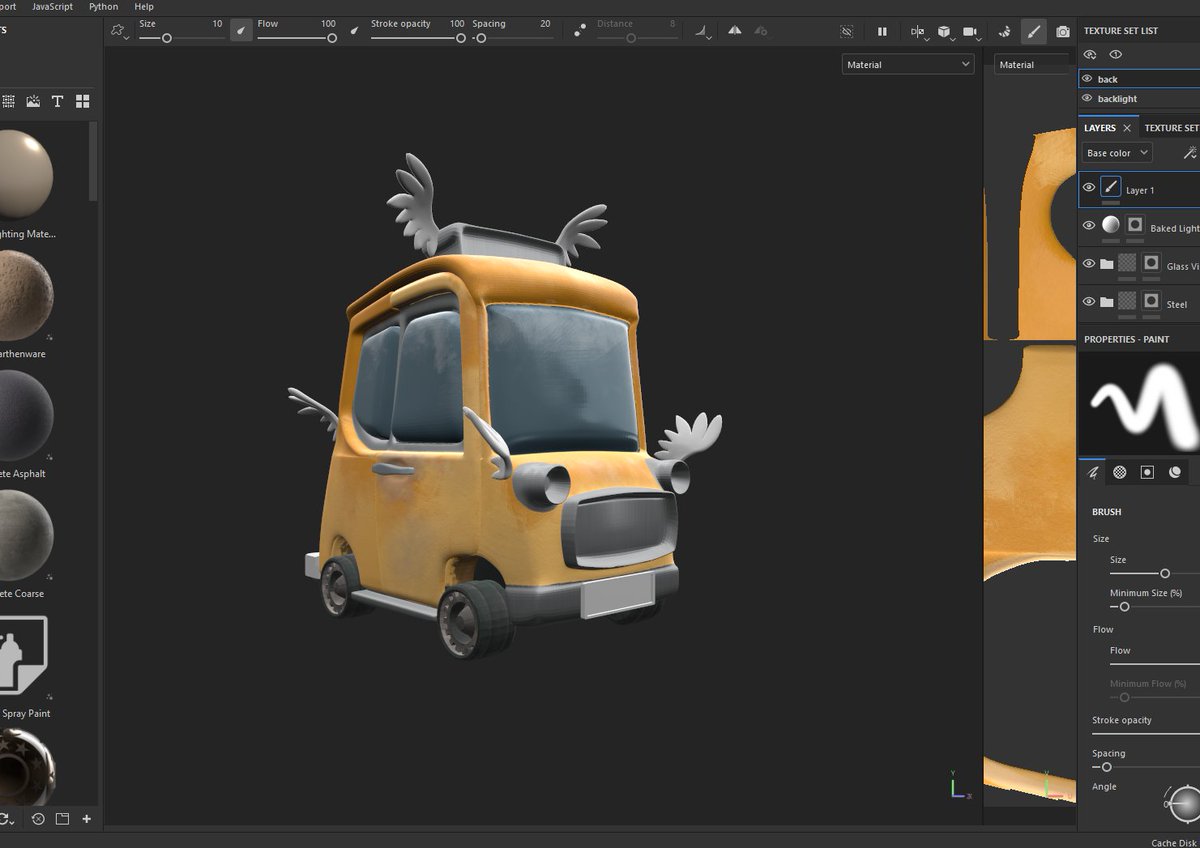Open the text filter icon in assets
Screen dimensions: 1200x848
coord(57,101)
